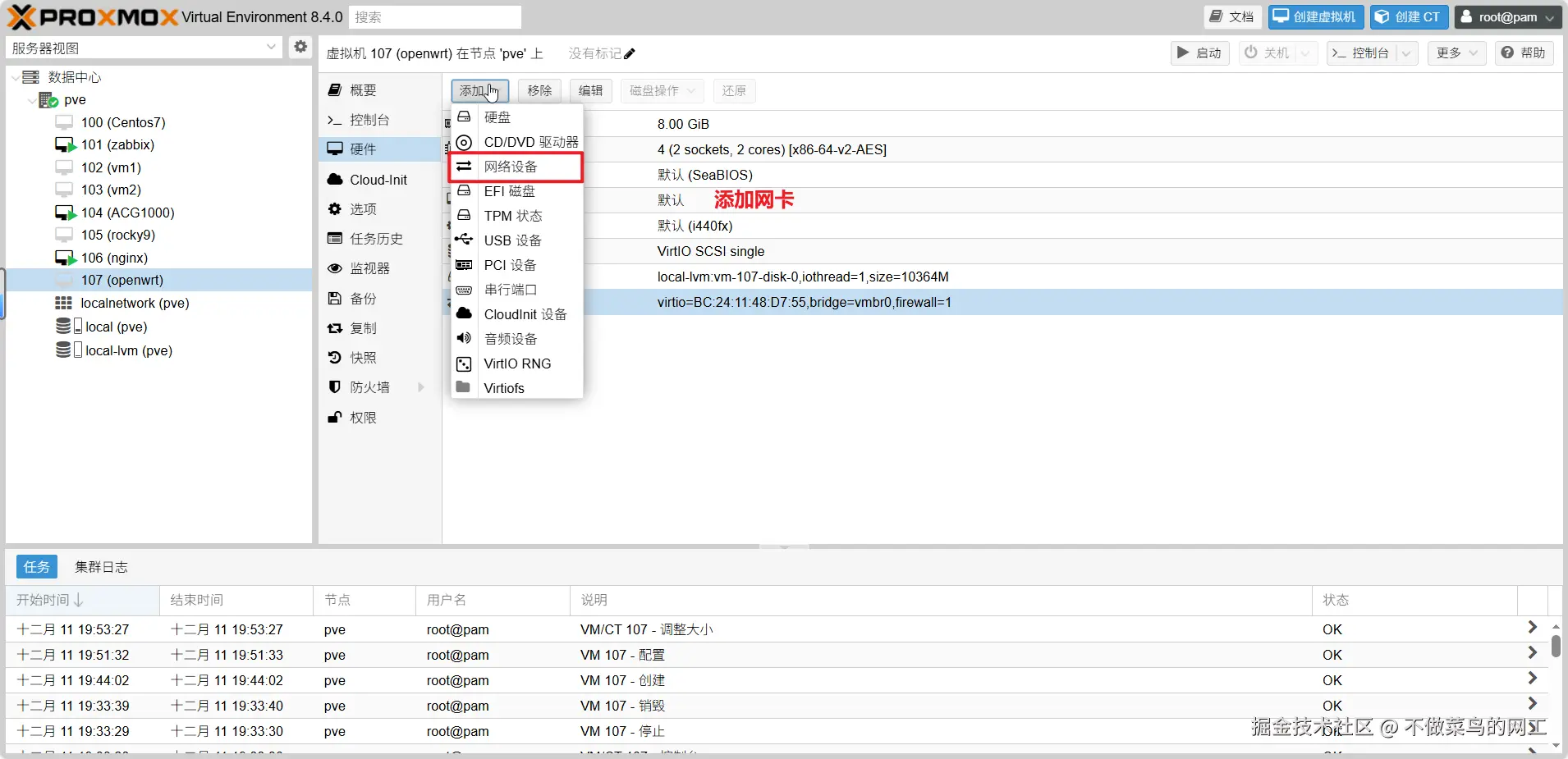Click the 帮助 help button
Screen dimensions: 1568x759
pos(1524,53)
